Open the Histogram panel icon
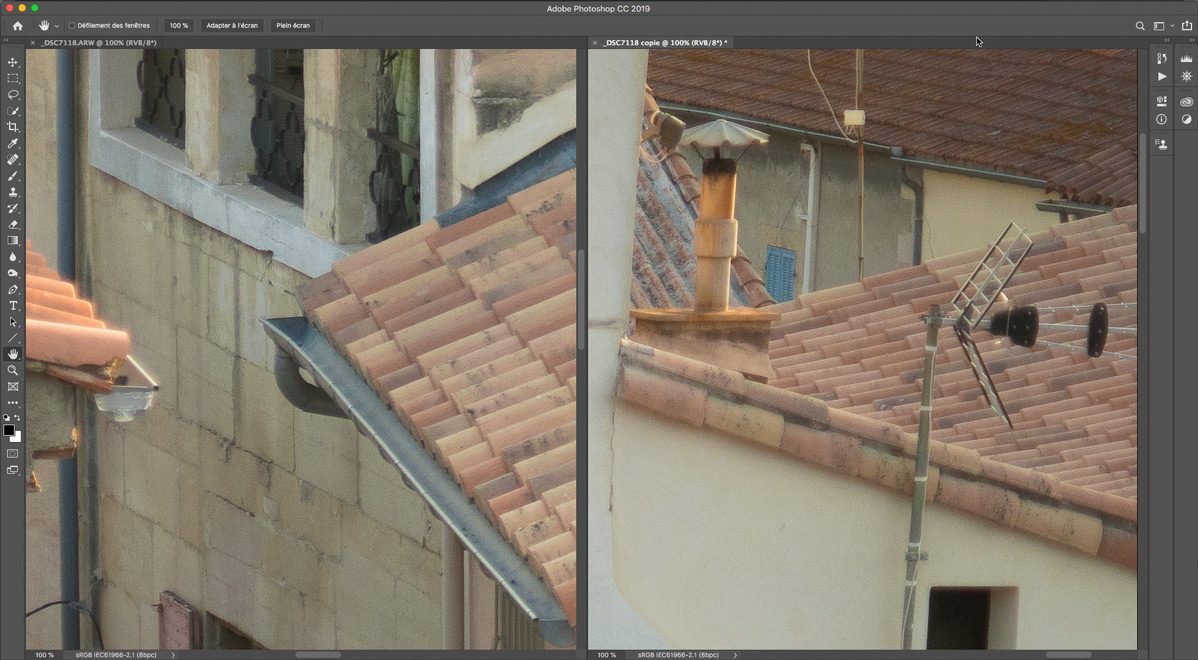This screenshot has height=660, width=1198. (x=1187, y=59)
